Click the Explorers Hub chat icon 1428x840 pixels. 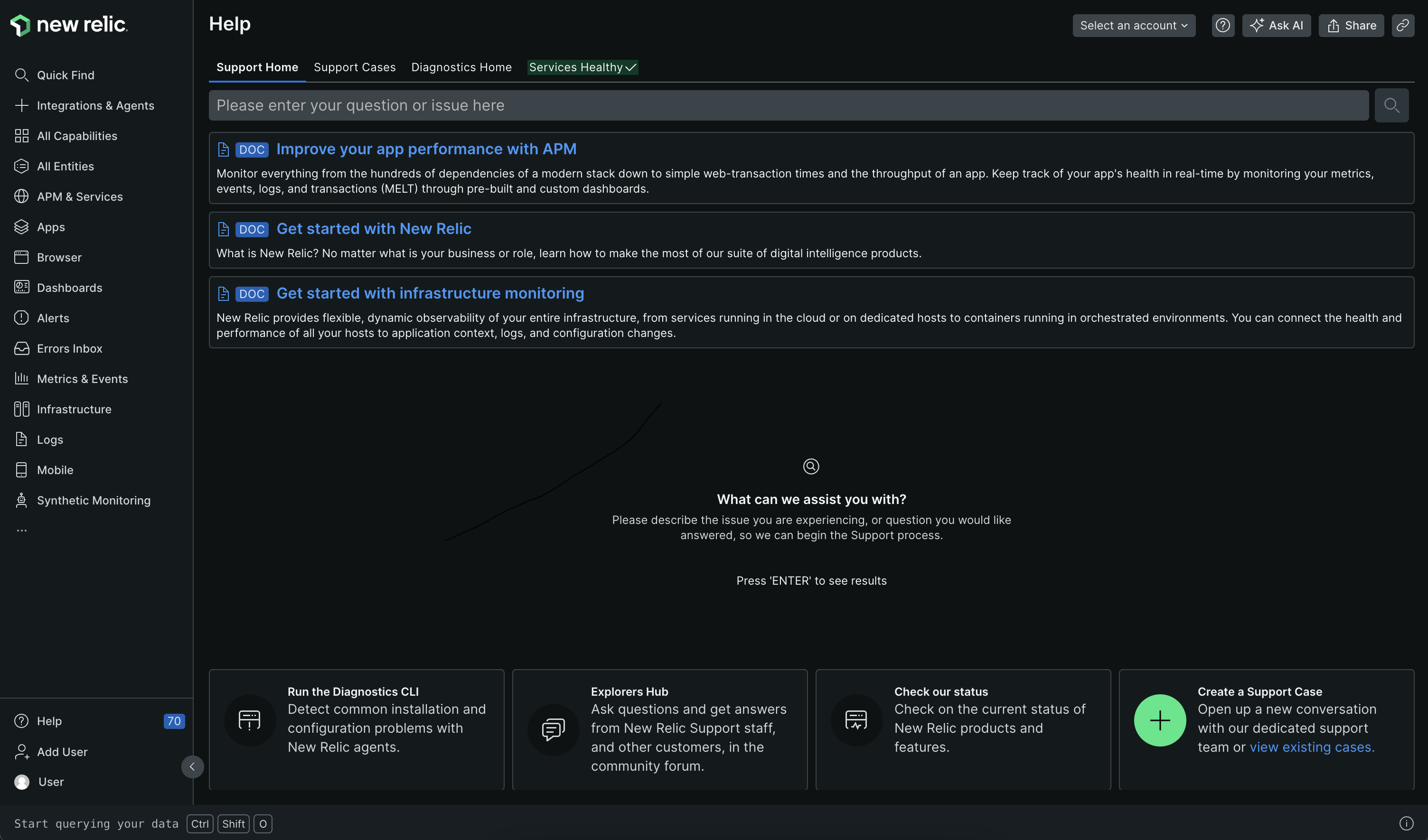(553, 729)
